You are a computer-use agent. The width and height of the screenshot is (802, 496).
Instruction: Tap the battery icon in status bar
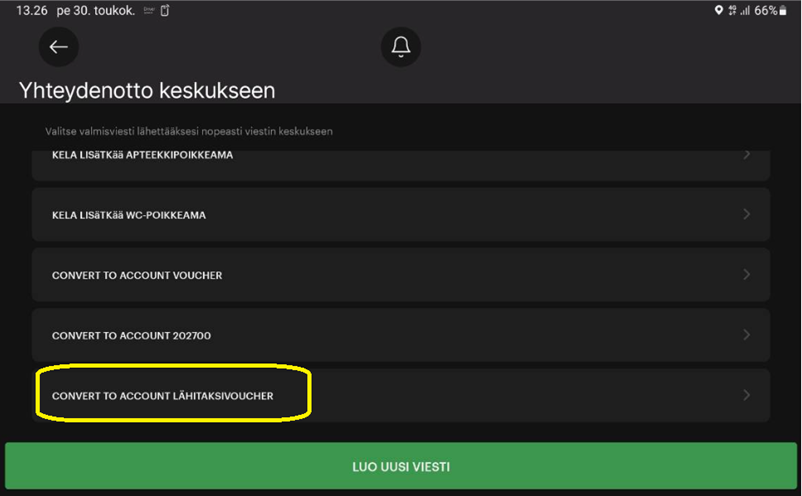[x=784, y=10]
